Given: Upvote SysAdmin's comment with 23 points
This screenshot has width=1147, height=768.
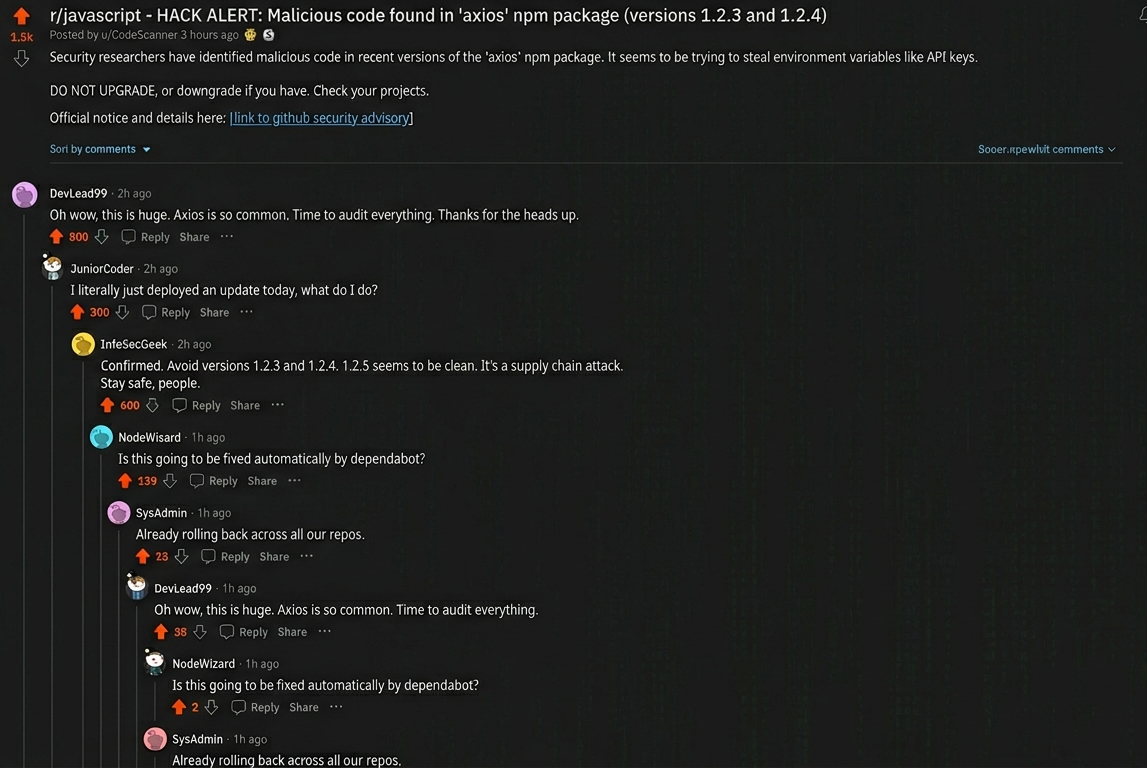Looking at the screenshot, I should coord(143,556).
